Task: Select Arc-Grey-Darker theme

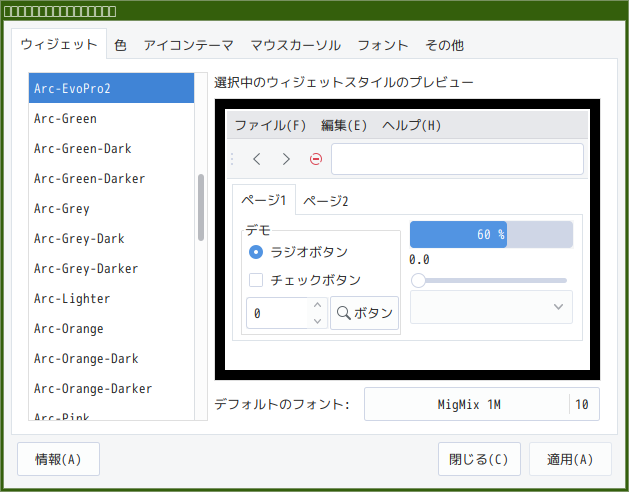Action: (x=112, y=268)
